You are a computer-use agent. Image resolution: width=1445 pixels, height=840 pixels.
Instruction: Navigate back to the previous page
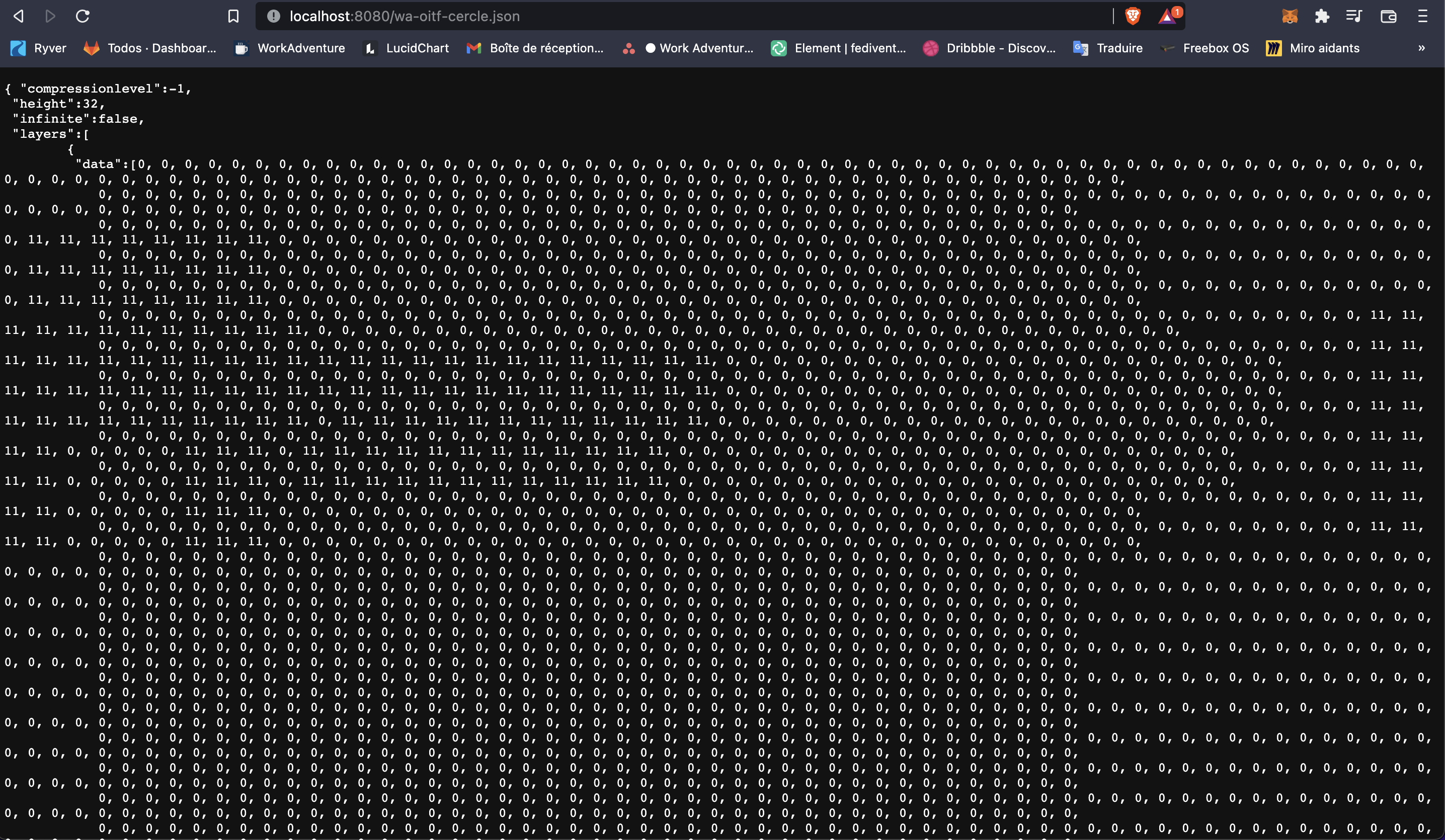point(18,16)
